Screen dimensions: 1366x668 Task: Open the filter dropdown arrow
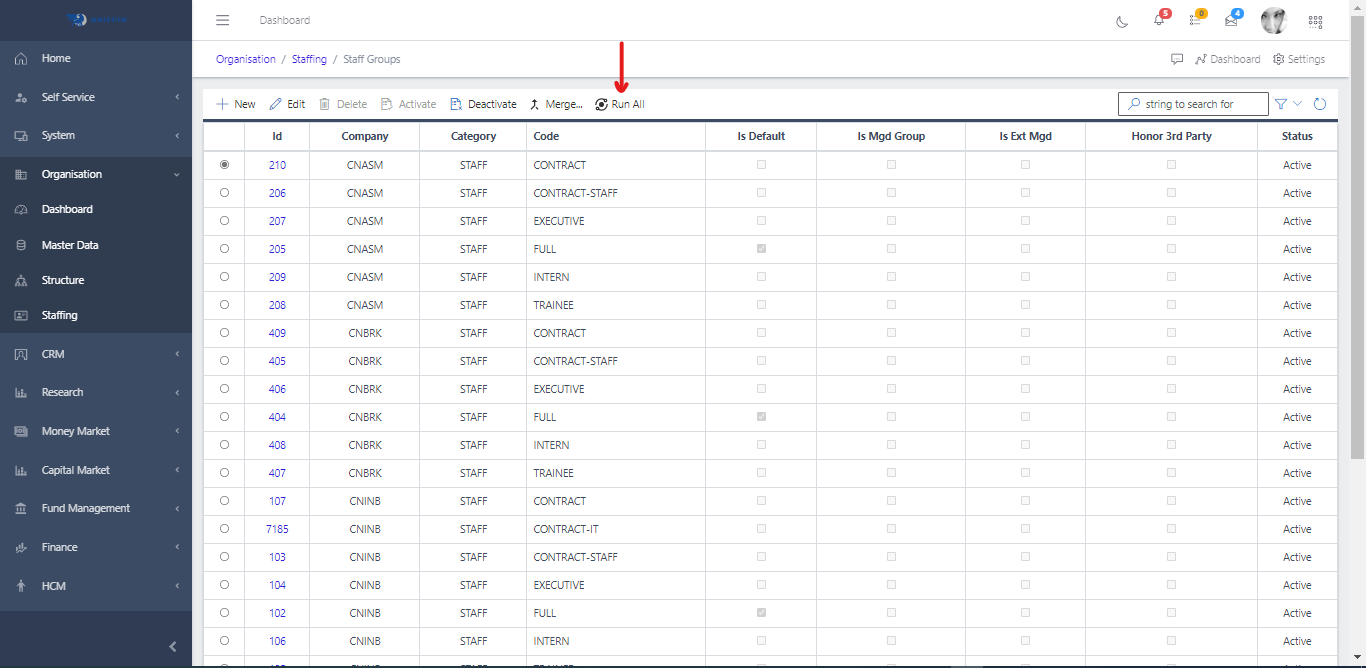point(1298,104)
